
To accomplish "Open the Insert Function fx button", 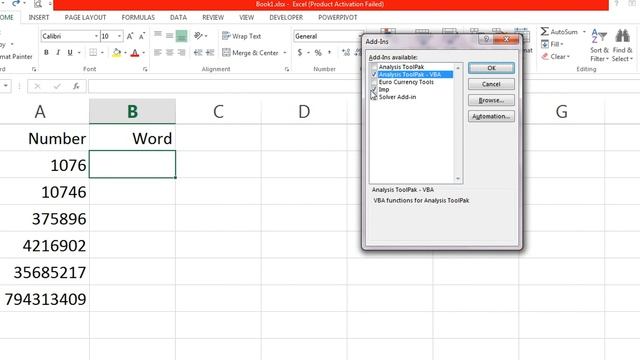I will point(76,86).
